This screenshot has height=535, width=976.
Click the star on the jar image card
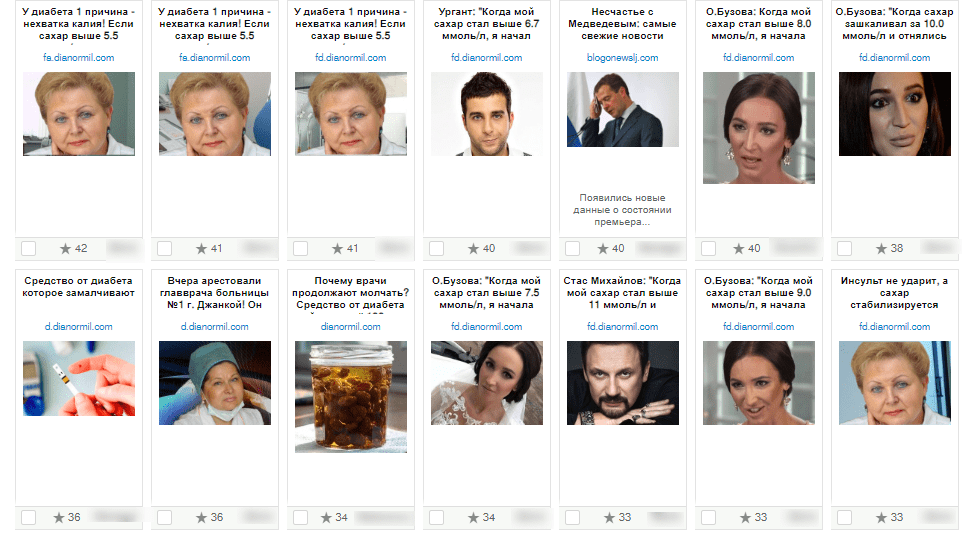(326, 518)
